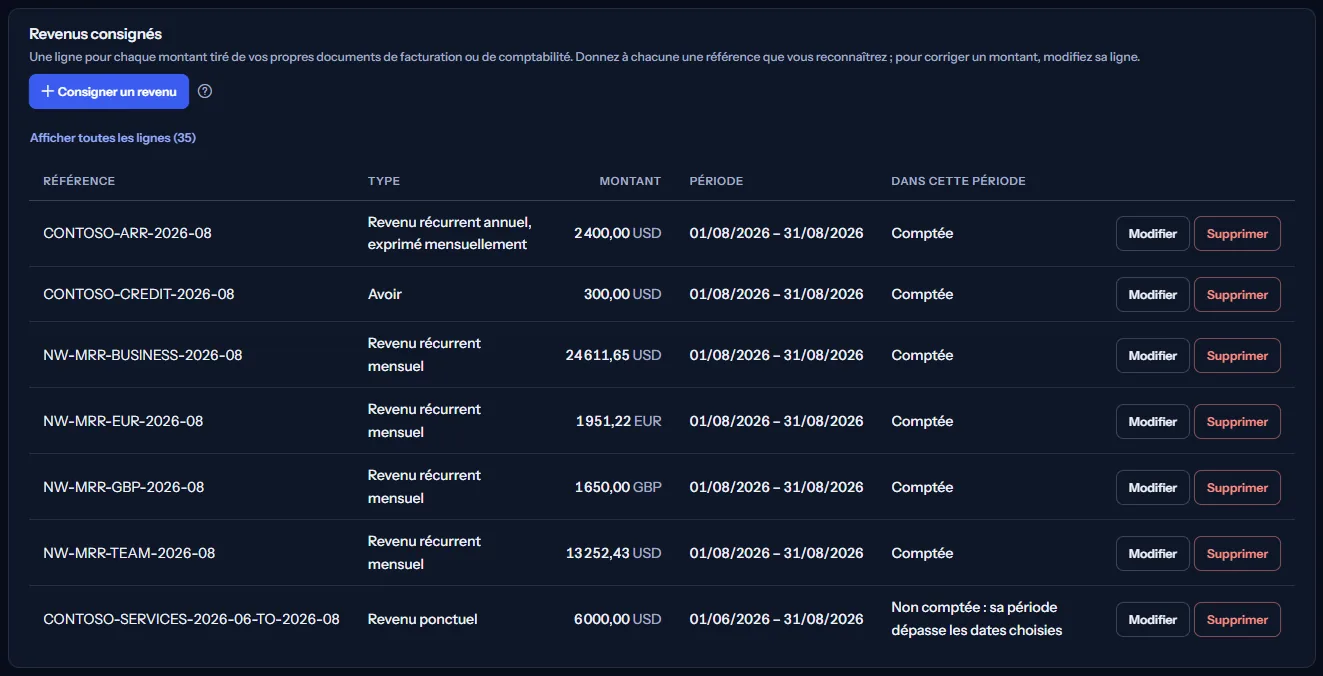Click the 2 400,00 USD amount
Viewport: 1323px width, 676px height.
pyautogui.click(x=618, y=233)
